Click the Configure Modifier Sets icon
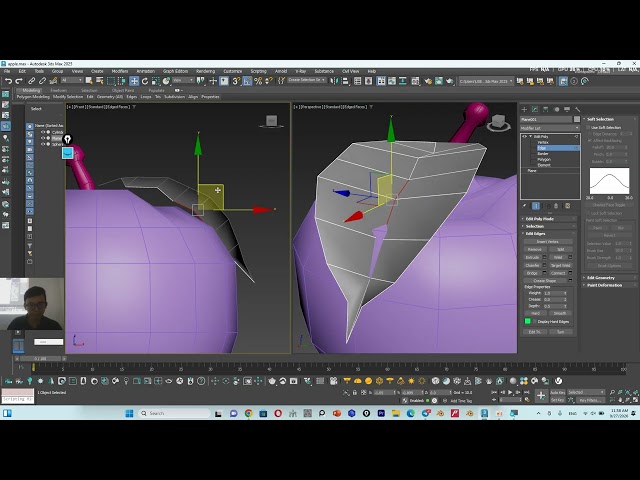Image resolution: width=640 pixels, height=480 pixels. point(567,206)
